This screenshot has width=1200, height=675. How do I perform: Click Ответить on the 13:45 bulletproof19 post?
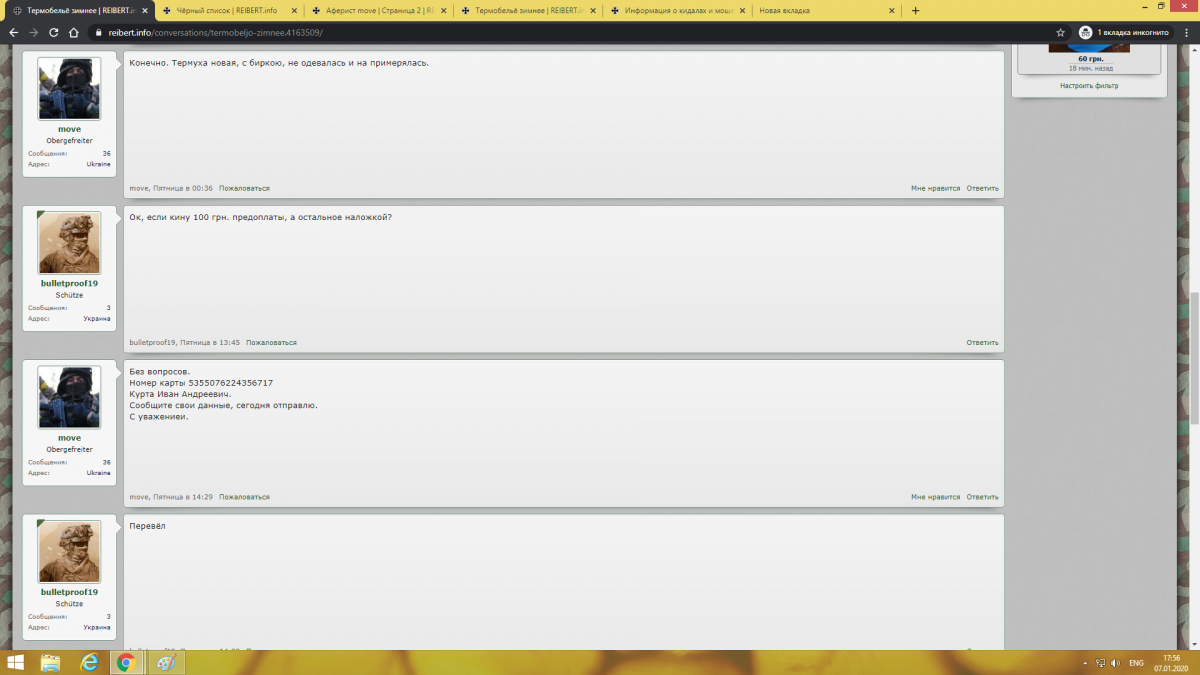982,342
